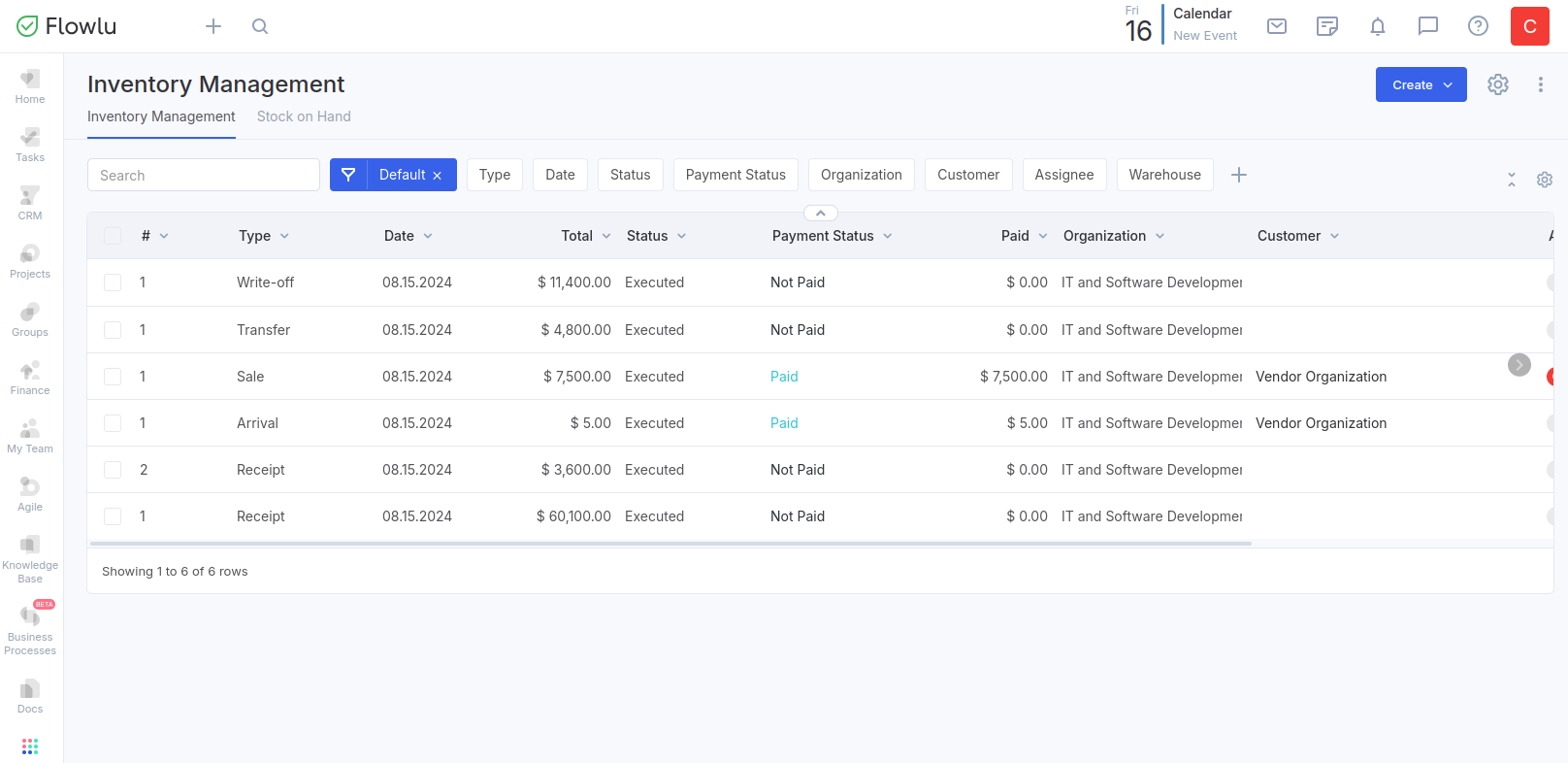Open the chat messages icon
The width and height of the screenshot is (1568, 763).
tap(1427, 26)
